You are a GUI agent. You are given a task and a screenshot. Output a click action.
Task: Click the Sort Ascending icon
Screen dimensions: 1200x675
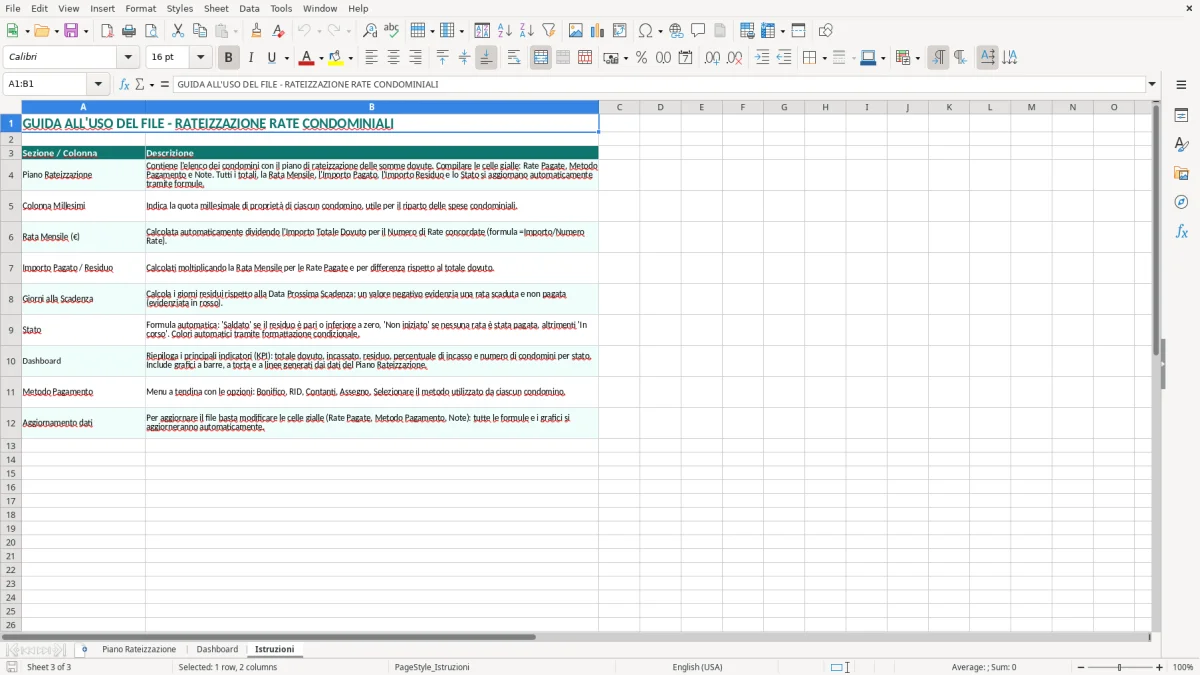point(505,31)
